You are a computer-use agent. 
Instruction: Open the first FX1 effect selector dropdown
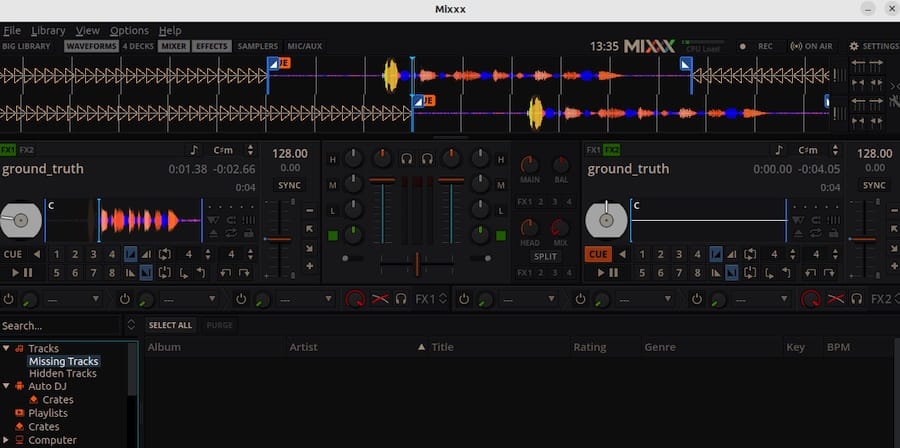pyautogui.click(x=73, y=299)
